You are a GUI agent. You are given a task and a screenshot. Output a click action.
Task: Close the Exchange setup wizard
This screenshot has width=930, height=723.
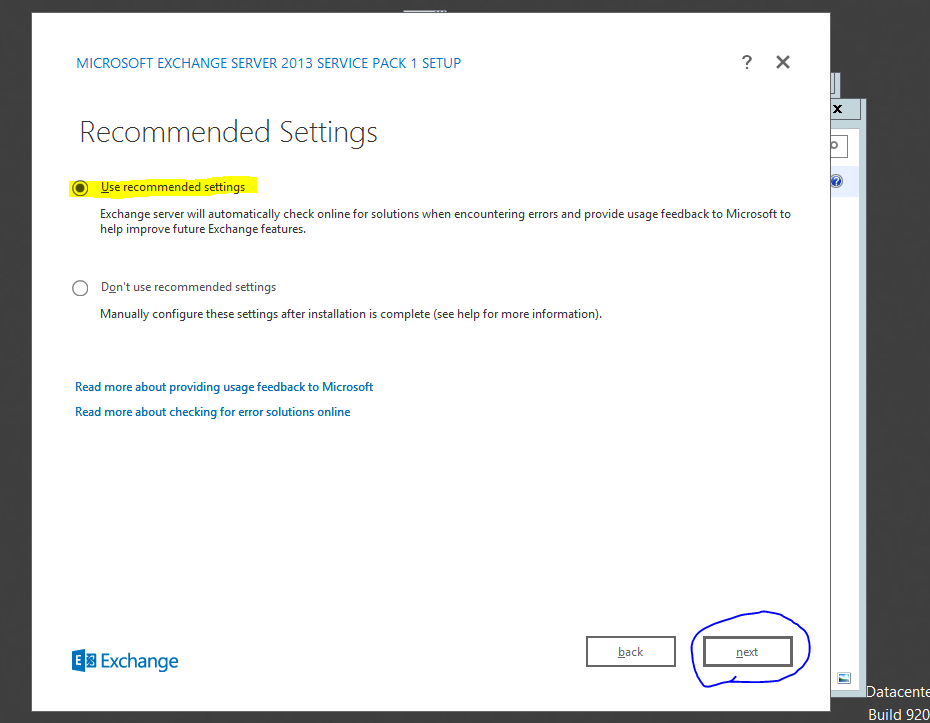pyautogui.click(x=783, y=62)
